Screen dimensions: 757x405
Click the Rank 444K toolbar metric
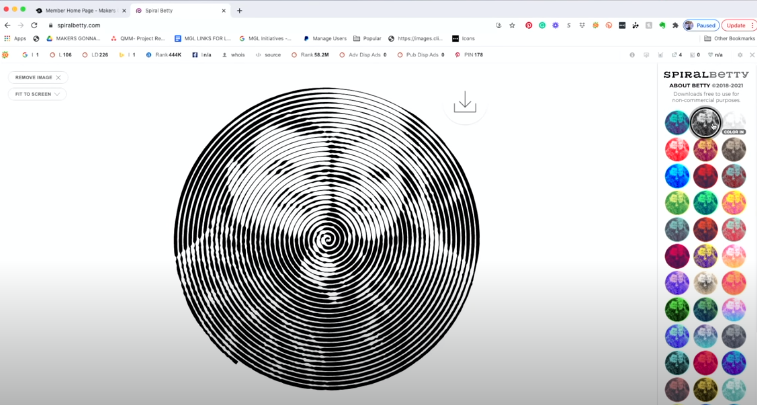click(x=164, y=55)
